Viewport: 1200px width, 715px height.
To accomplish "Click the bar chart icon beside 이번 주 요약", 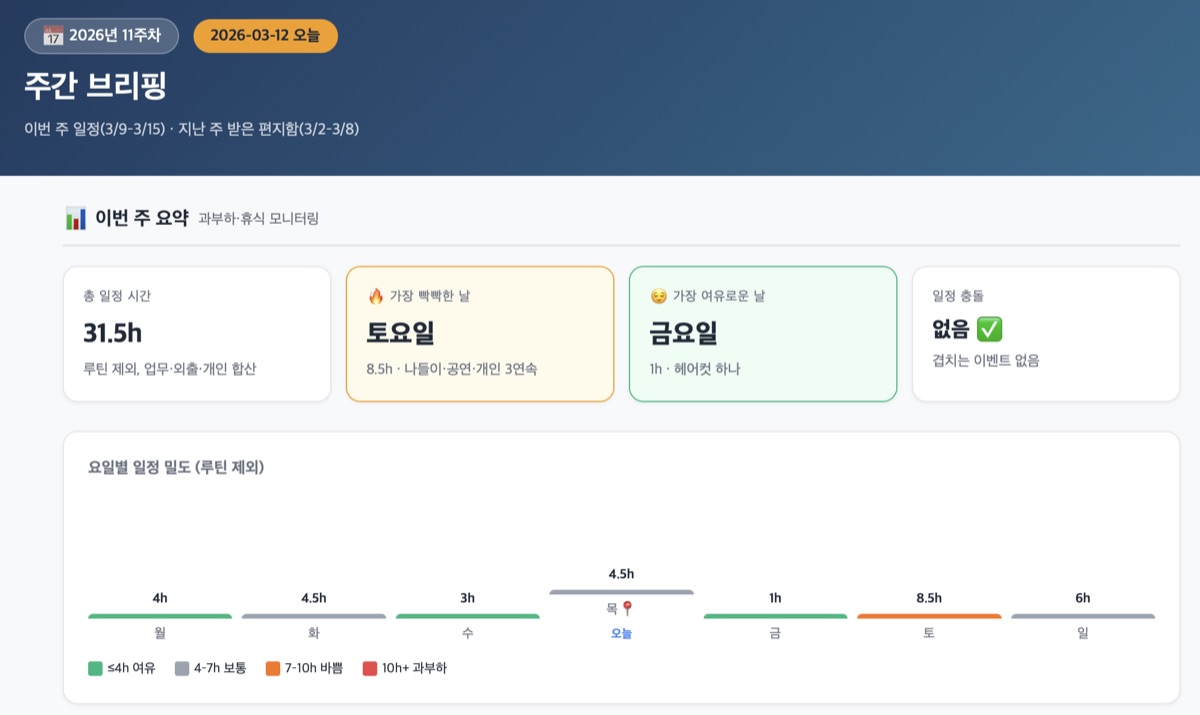I will (75, 218).
